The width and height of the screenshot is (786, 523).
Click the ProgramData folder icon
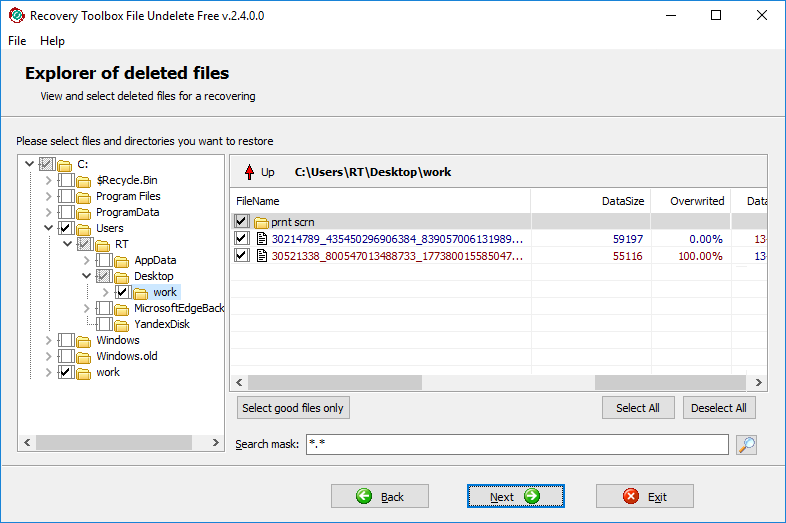pos(84,213)
